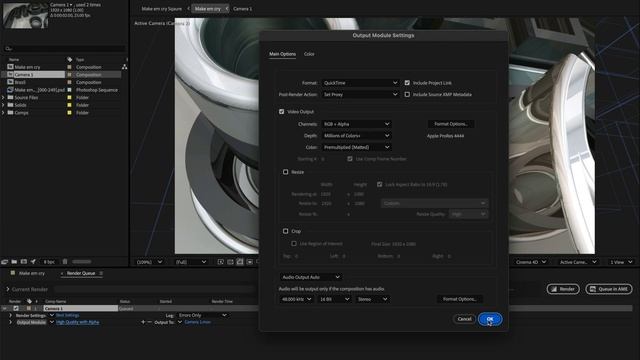Click the remove output module minus icon
Image resolution: width=640 pixels, height=360 pixels.
149,322
